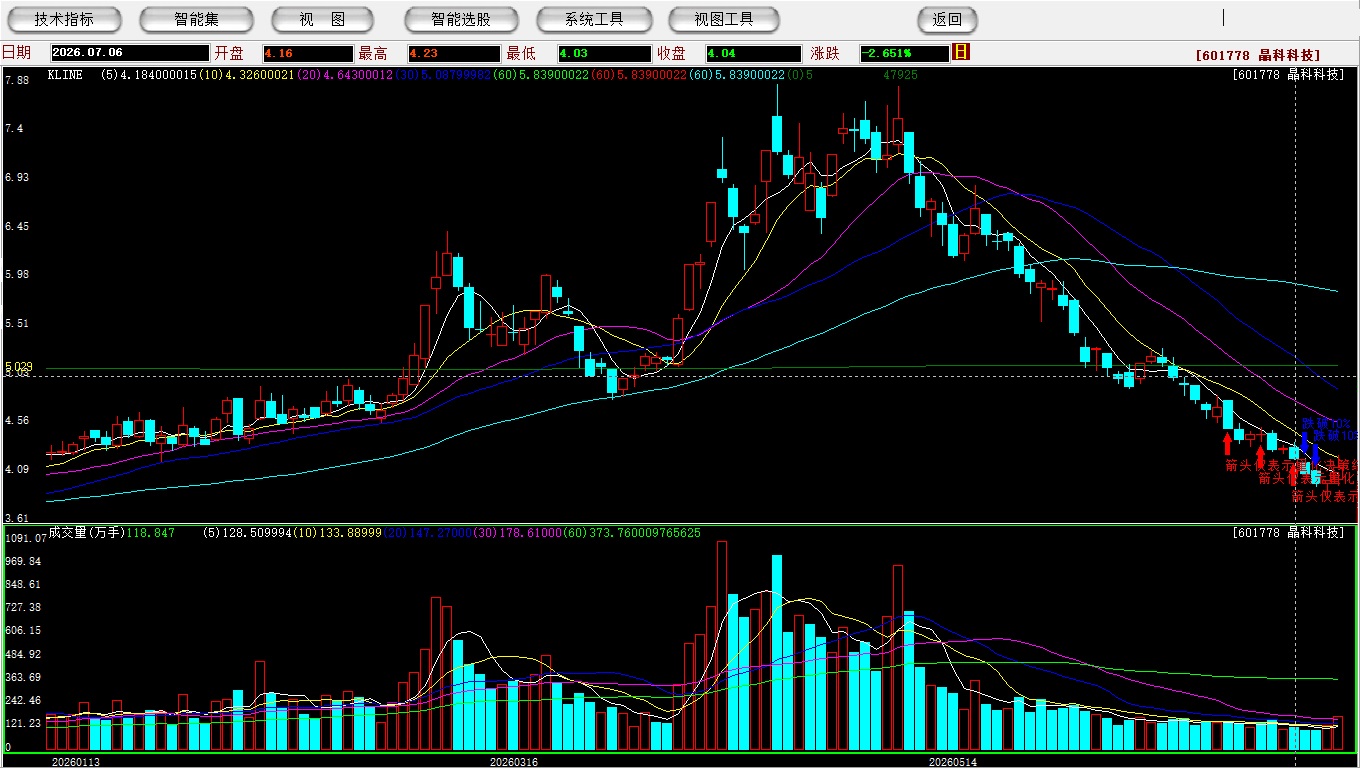
Task: Launch 智能选股 stock screener
Action: click(x=461, y=19)
